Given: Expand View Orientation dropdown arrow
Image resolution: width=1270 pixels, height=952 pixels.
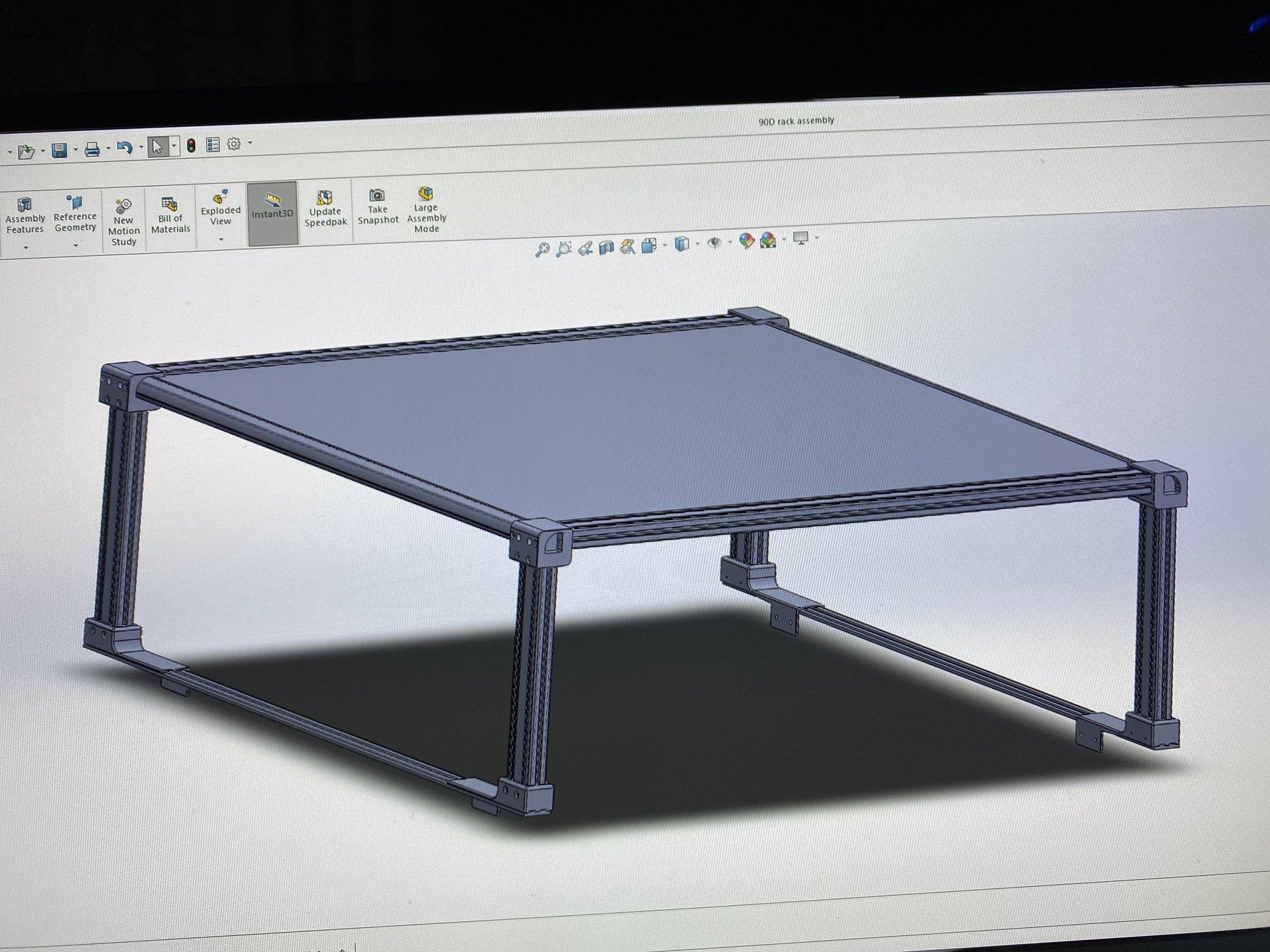Looking at the screenshot, I should pyautogui.click(x=664, y=245).
